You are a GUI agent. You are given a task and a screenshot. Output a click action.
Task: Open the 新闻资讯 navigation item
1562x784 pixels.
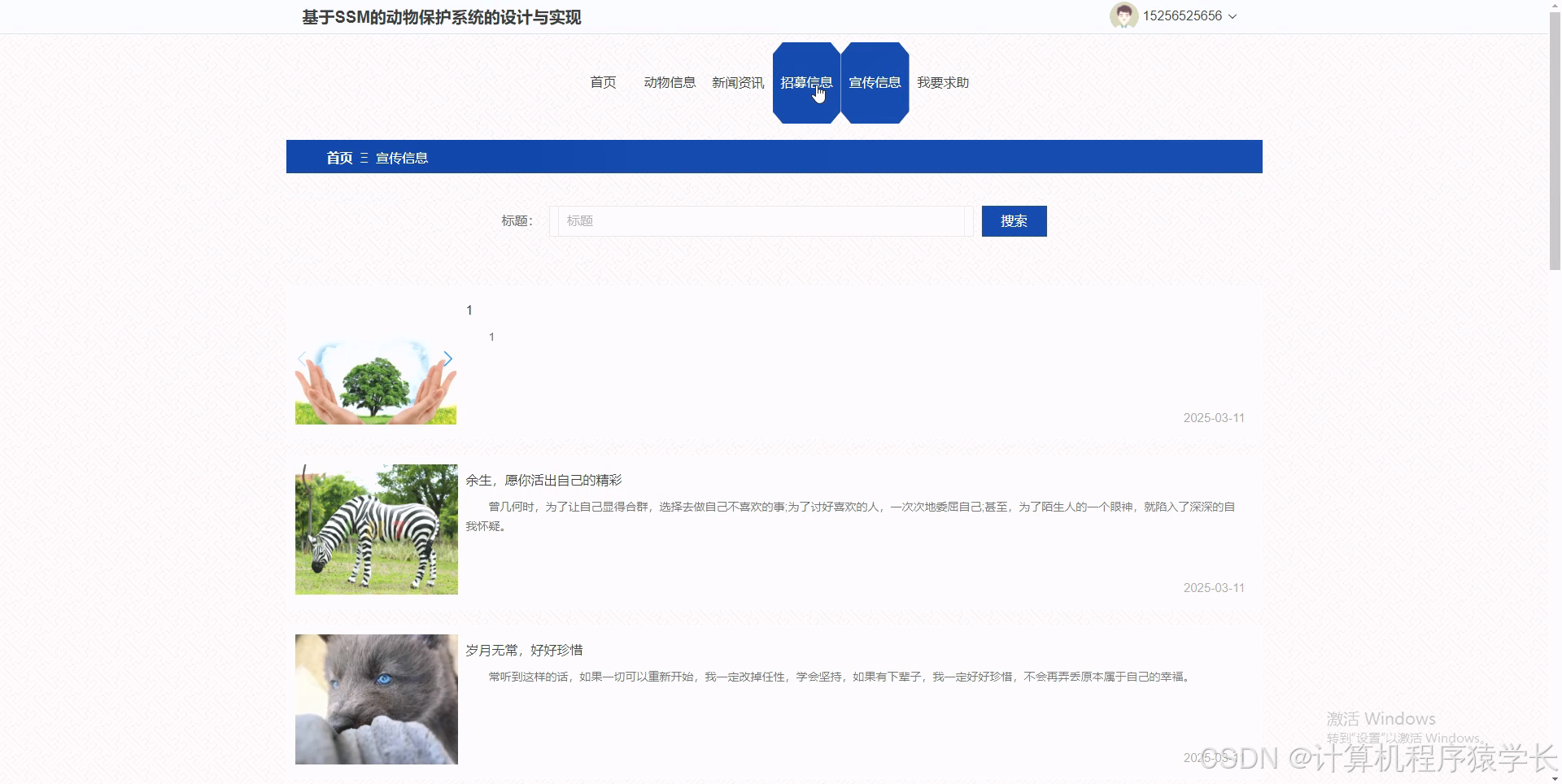pyautogui.click(x=737, y=82)
